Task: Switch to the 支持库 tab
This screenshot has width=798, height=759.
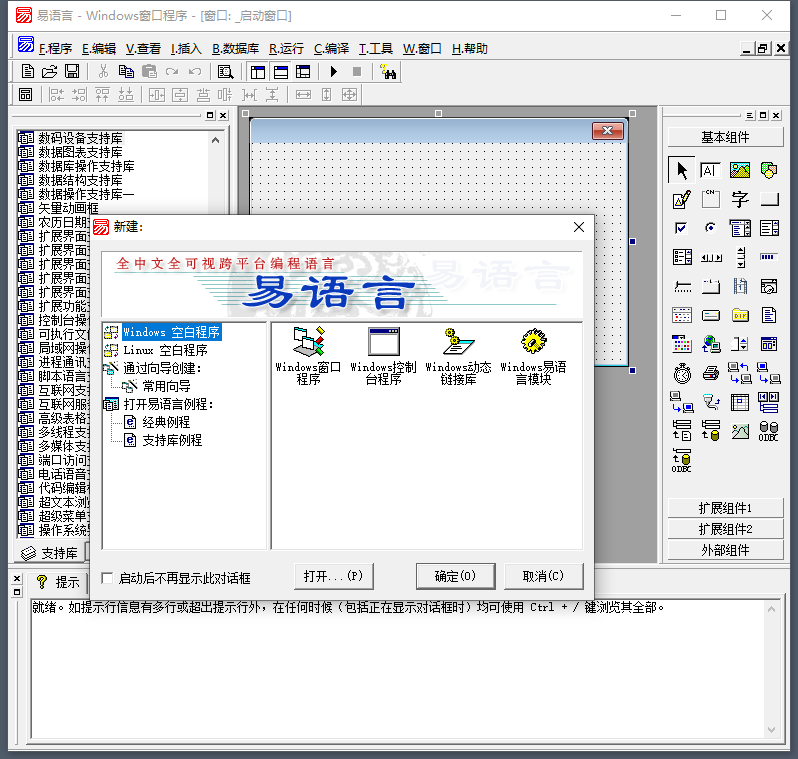Action: point(49,553)
